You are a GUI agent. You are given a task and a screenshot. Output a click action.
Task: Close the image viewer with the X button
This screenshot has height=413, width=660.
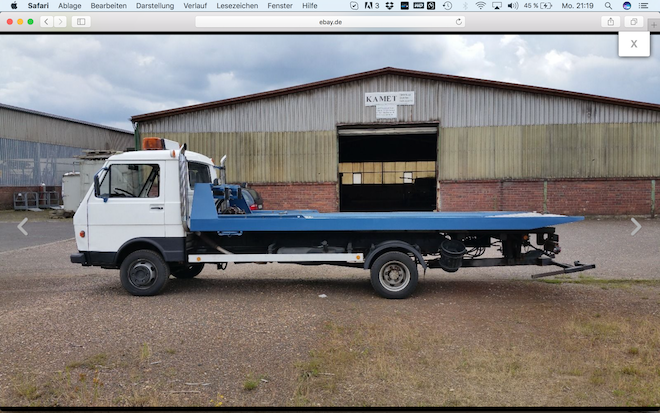point(633,44)
